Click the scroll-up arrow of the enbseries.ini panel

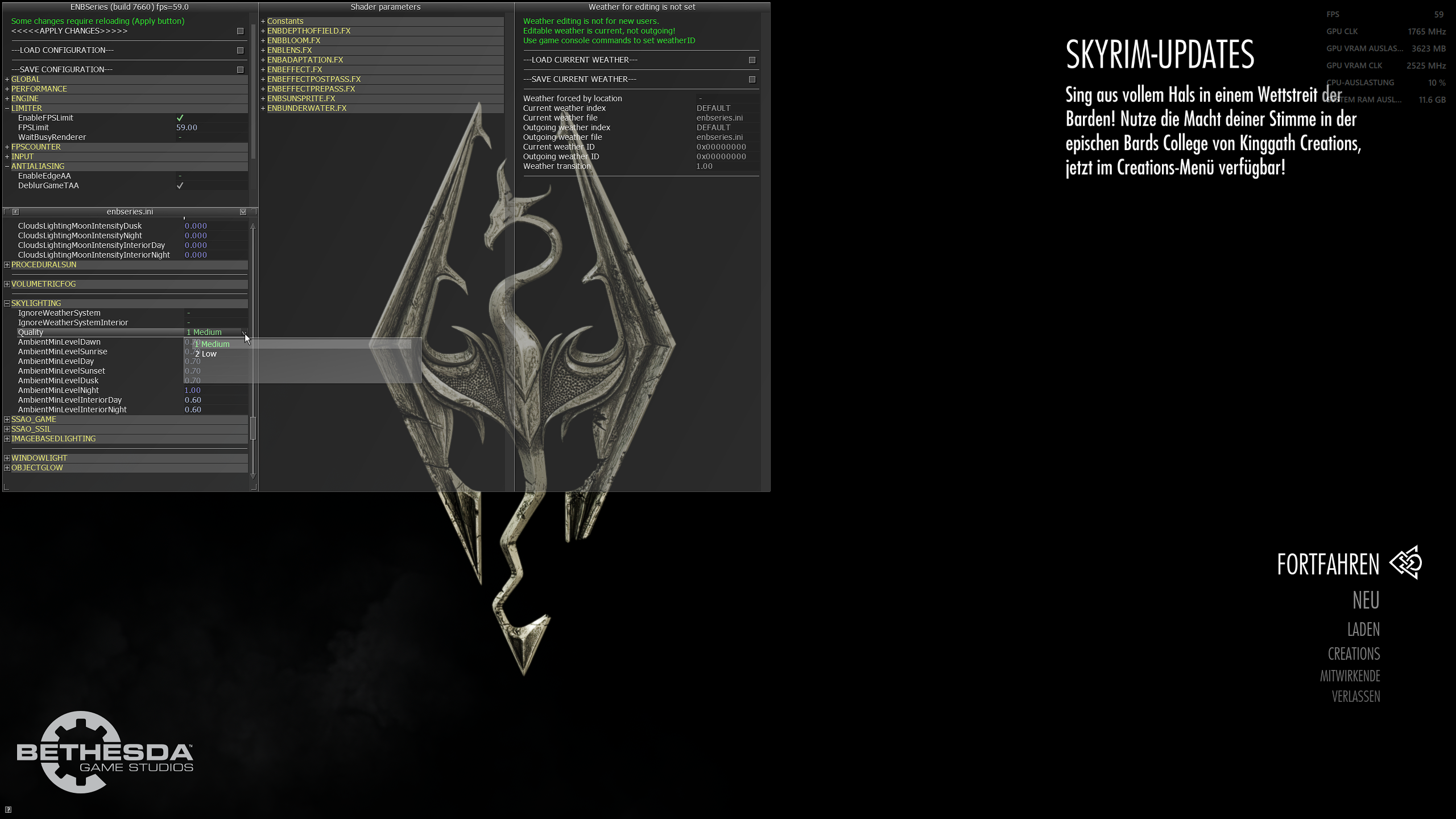click(x=253, y=226)
